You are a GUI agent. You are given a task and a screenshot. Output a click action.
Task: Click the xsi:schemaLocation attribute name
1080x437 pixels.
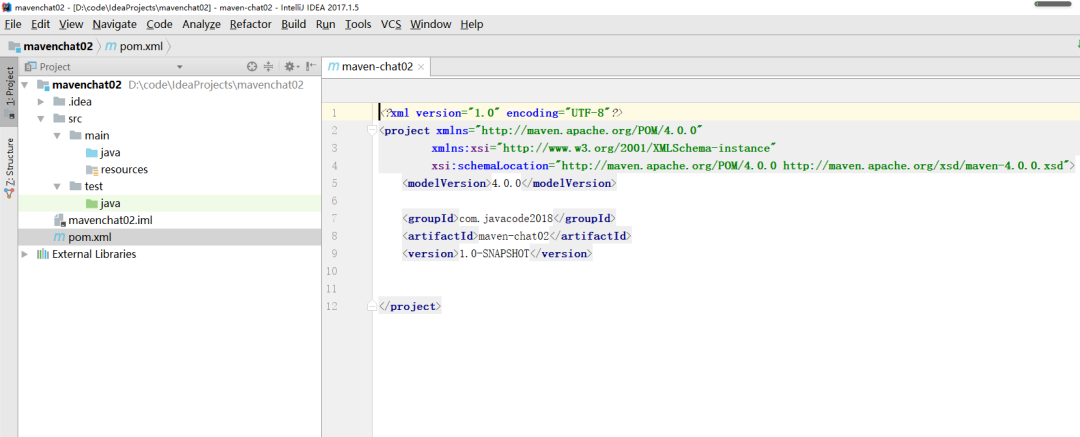click(490, 166)
